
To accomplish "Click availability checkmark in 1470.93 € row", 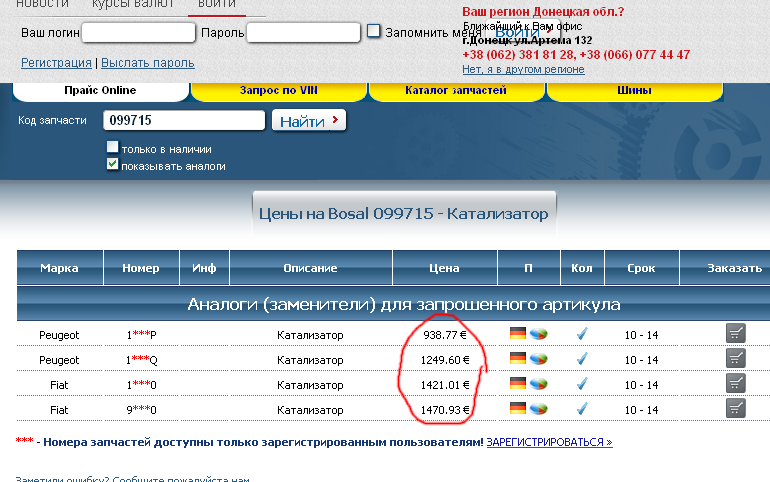I will 582,409.
